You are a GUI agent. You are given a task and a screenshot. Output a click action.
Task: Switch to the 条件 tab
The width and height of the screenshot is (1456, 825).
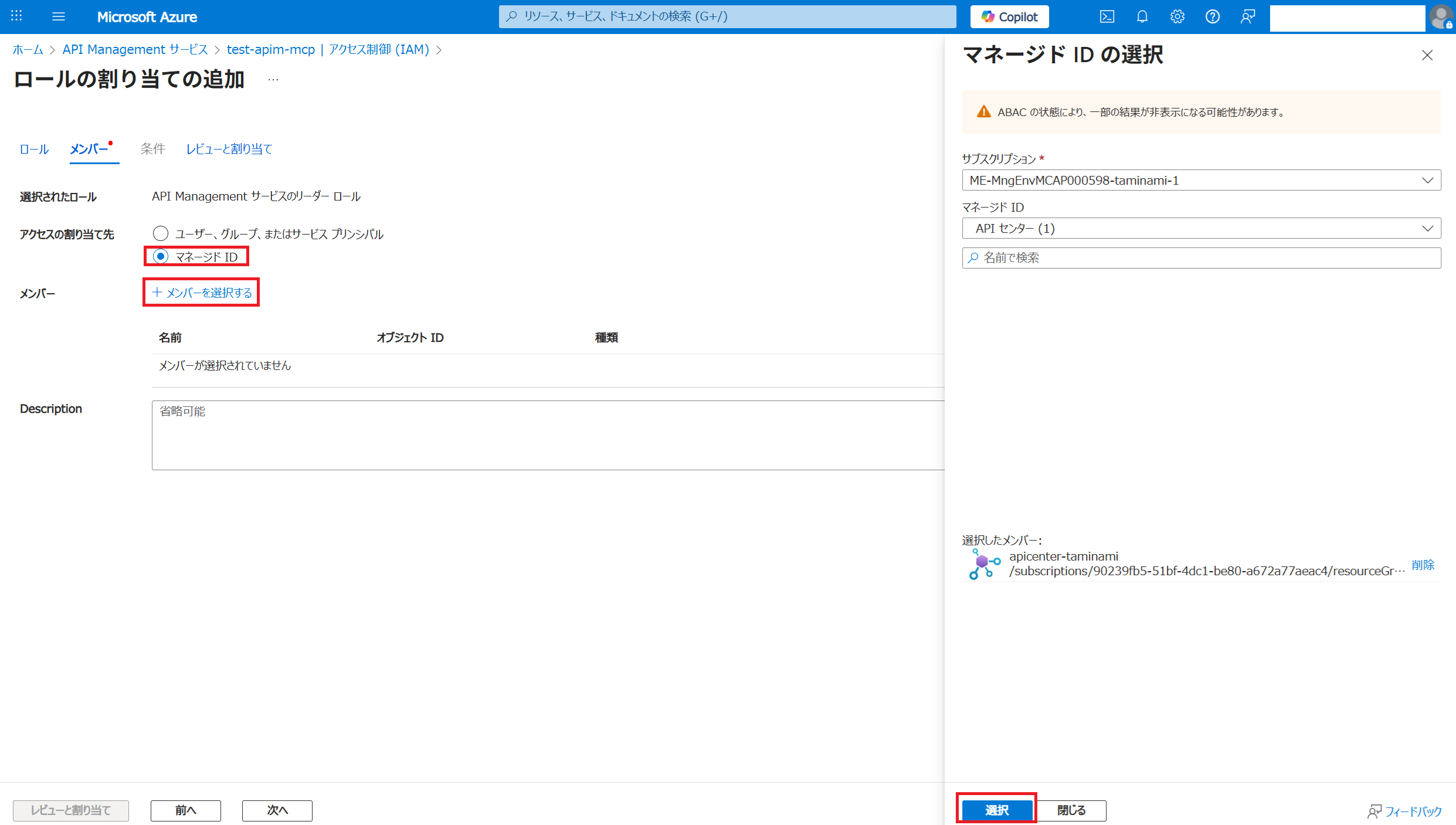pyautogui.click(x=152, y=149)
